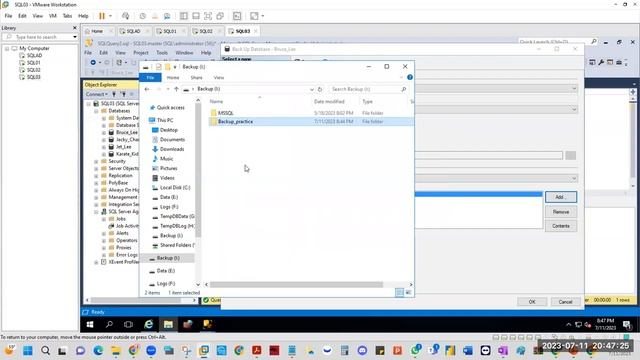Click the Explorer back arrow
Viewport: 640px width, 360px height.
pos(147,89)
